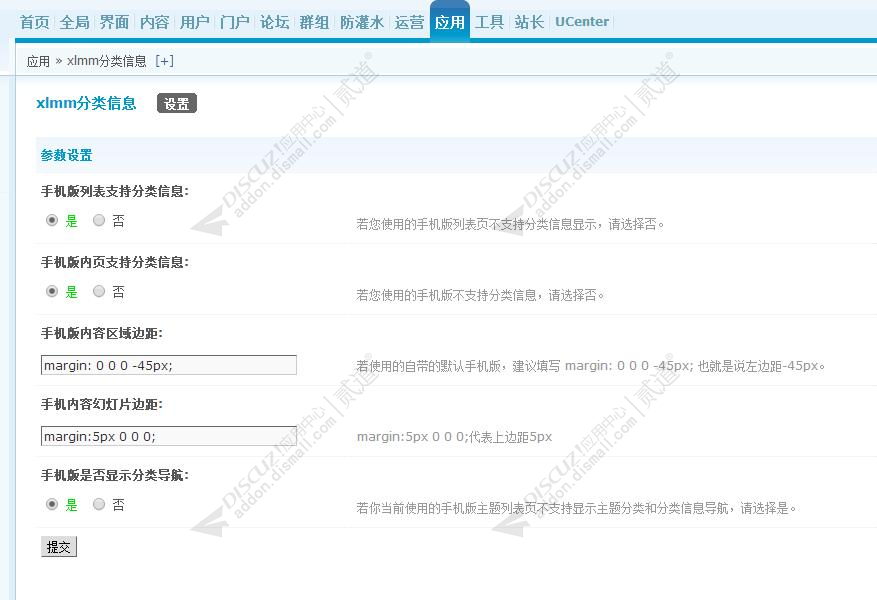Open the 首页 menu tab

(x=35, y=22)
